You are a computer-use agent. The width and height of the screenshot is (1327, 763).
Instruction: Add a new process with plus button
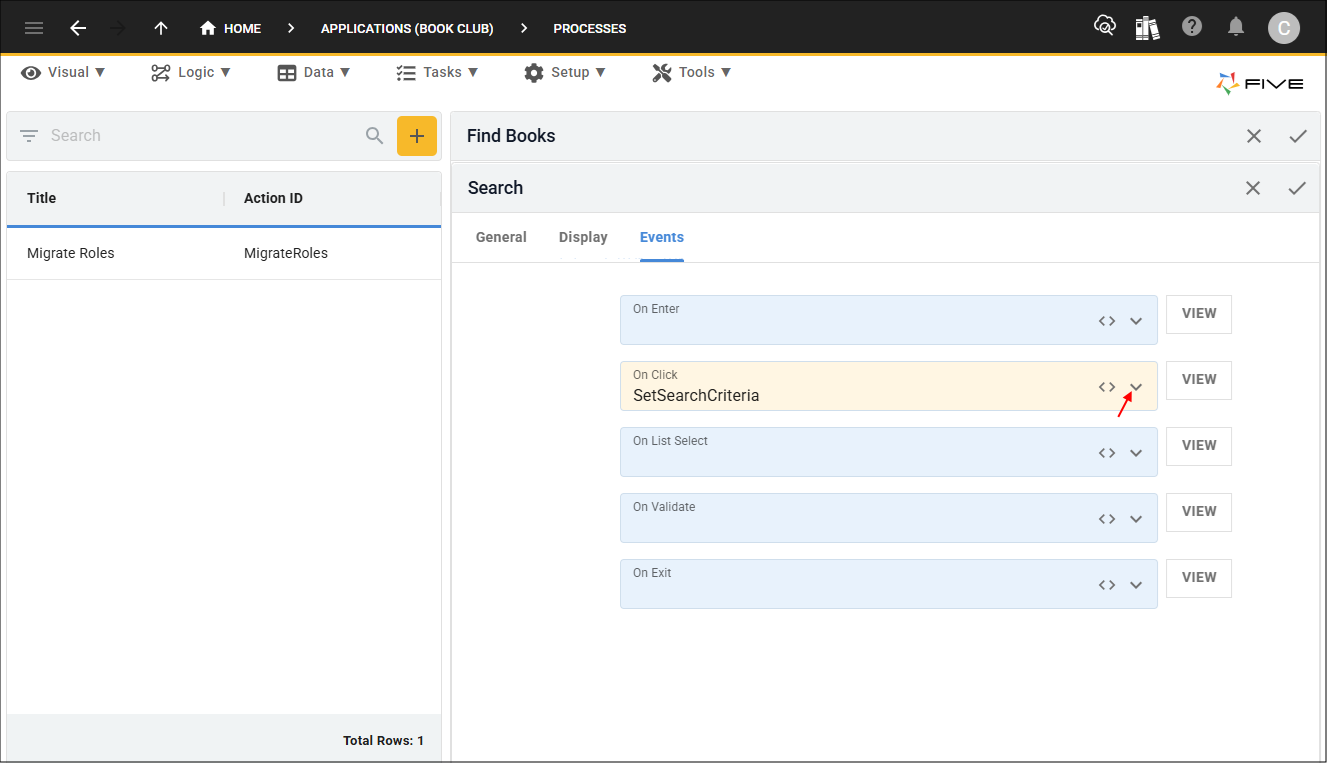point(417,136)
